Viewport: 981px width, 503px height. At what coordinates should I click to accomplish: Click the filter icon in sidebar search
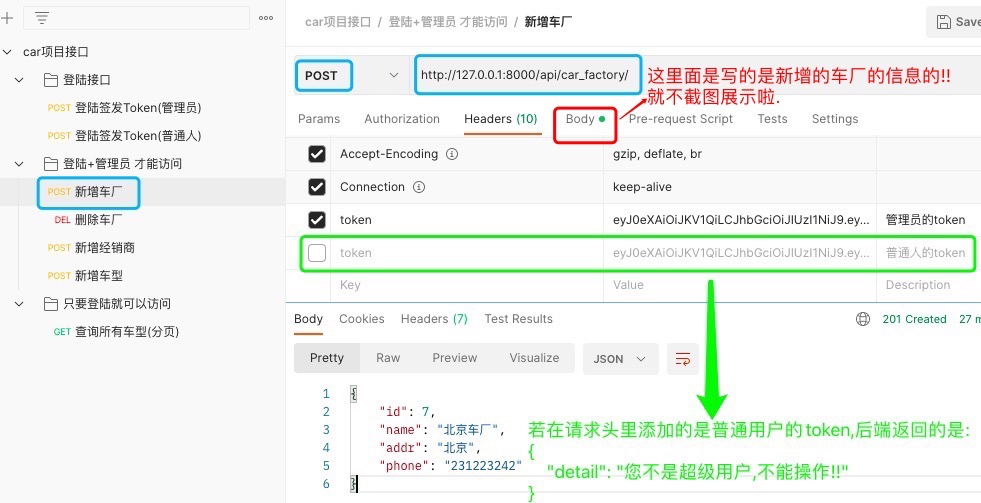coord(42,18)
